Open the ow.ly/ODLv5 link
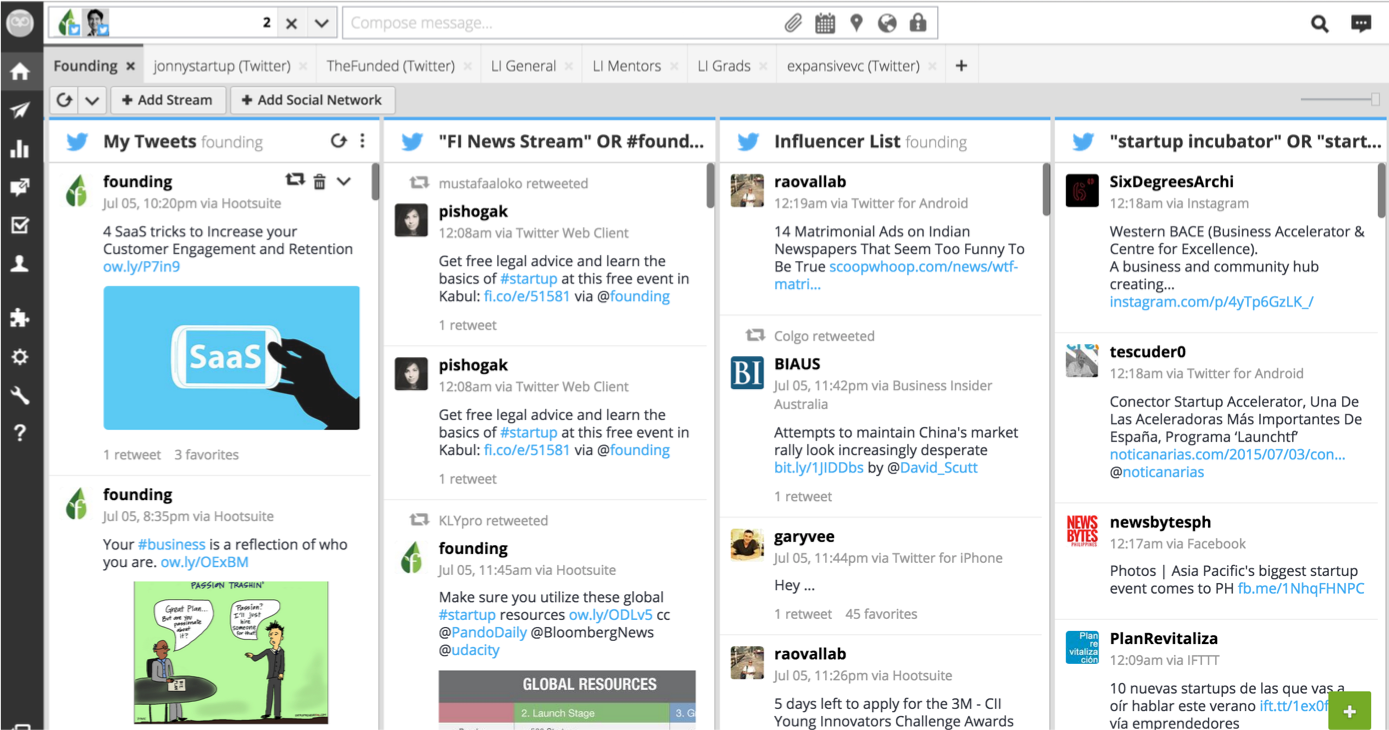This screenshot has height=730, width=1389. [x=611, y=614]
